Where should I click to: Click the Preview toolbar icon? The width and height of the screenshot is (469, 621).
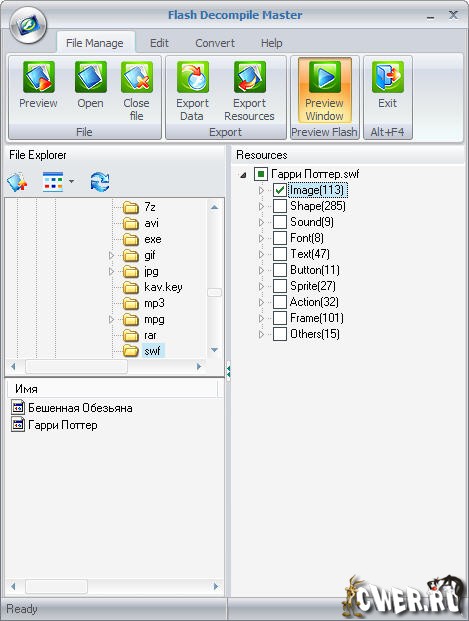[x=38, y=77]
